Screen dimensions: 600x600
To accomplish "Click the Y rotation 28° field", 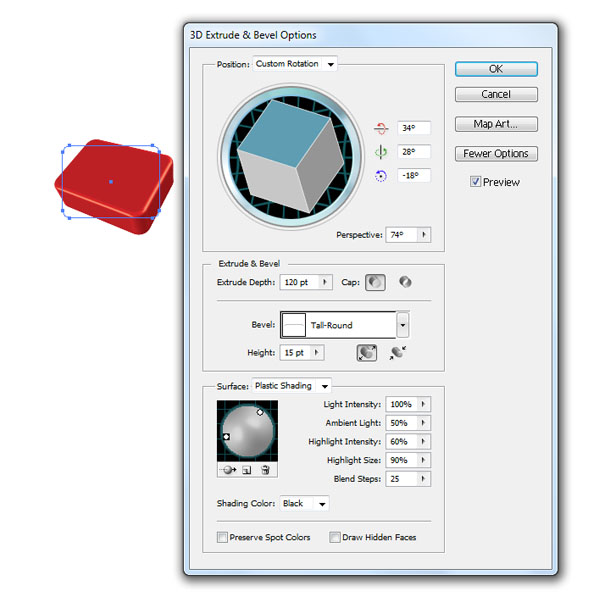I will [x=414, y=152].
